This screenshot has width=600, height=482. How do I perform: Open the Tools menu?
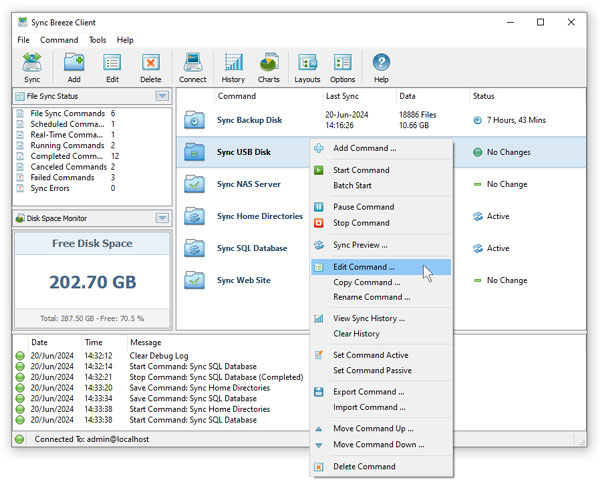click(x=98, y=40)
